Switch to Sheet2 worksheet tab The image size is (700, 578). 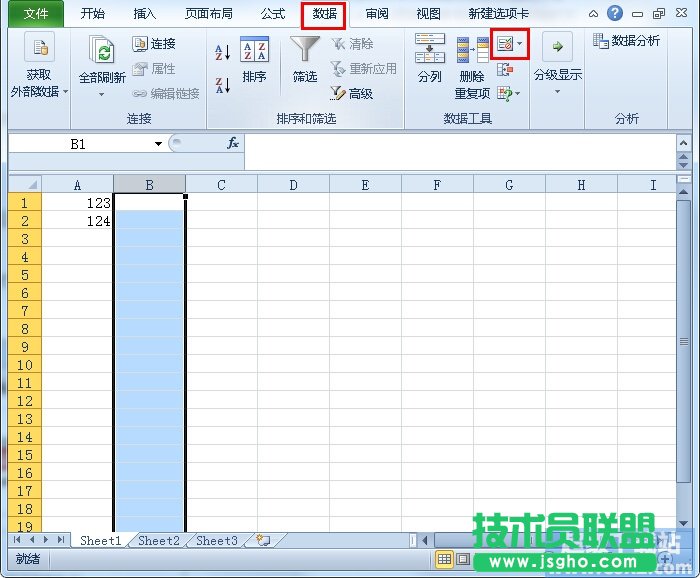(159, 541)
